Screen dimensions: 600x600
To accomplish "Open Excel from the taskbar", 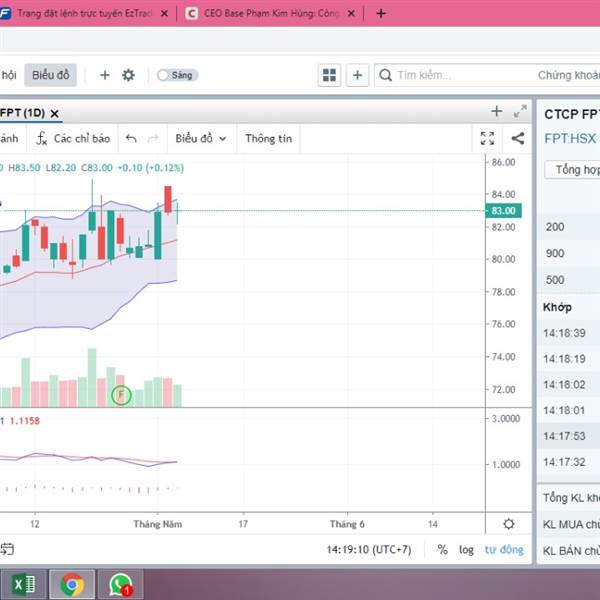I will pos(24,585).
